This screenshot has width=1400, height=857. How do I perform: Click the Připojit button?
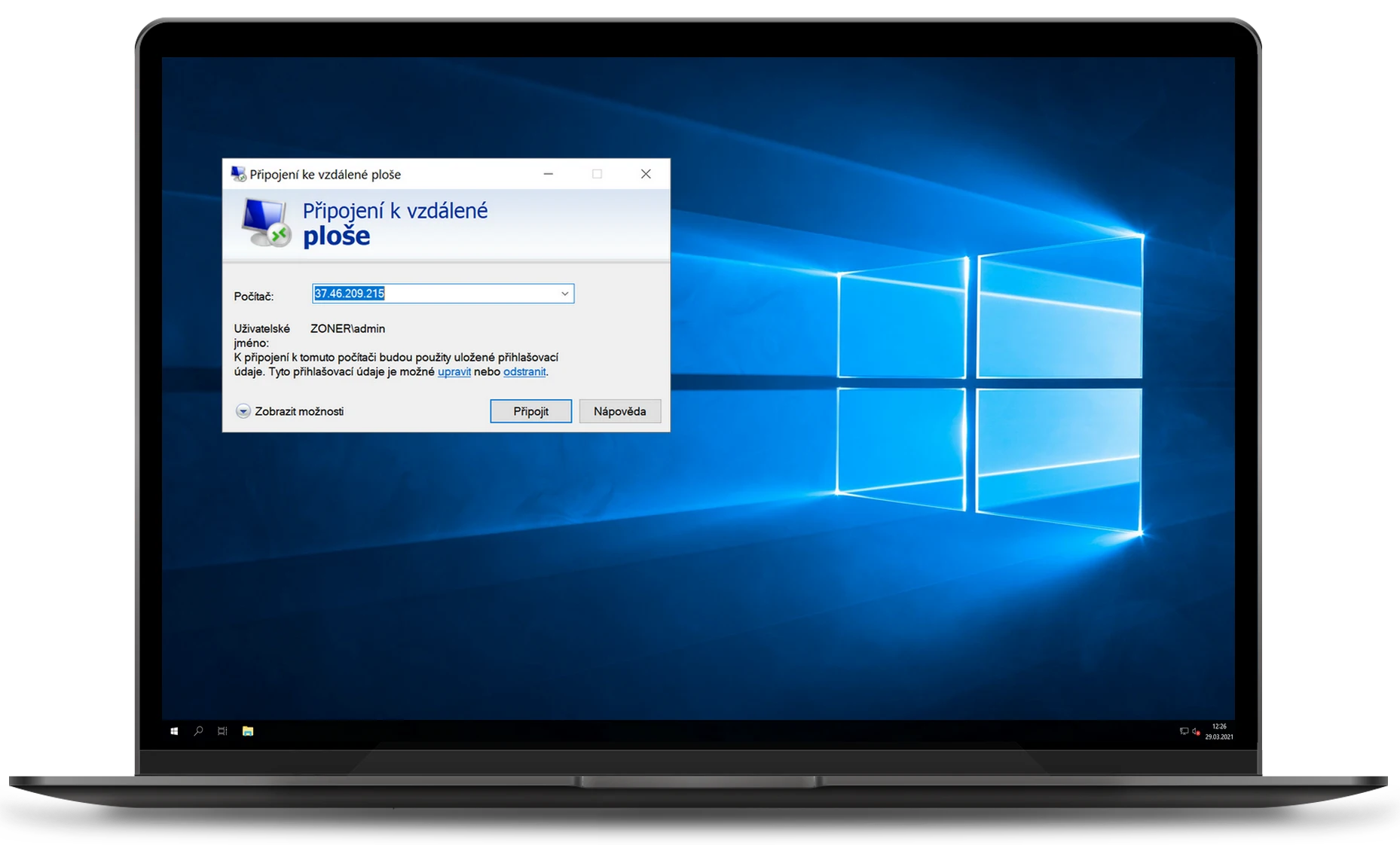(x=530, y=411)
